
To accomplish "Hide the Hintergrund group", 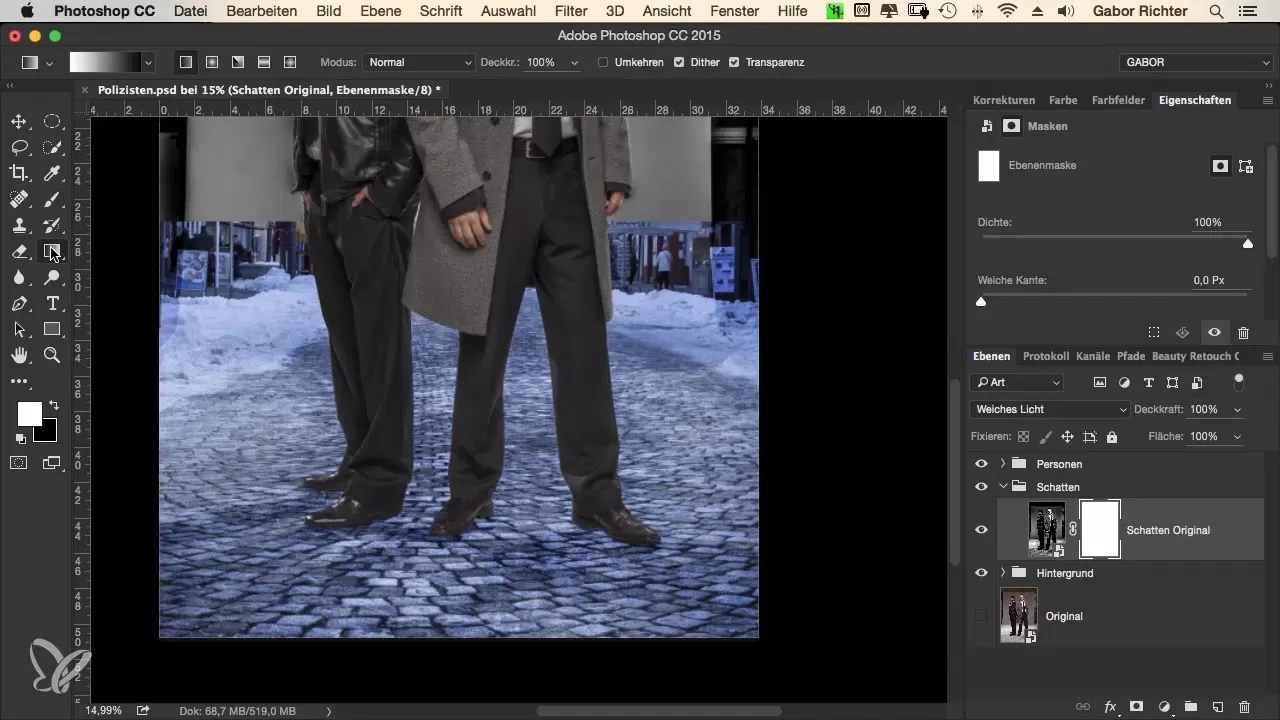I will coord(981,573).
